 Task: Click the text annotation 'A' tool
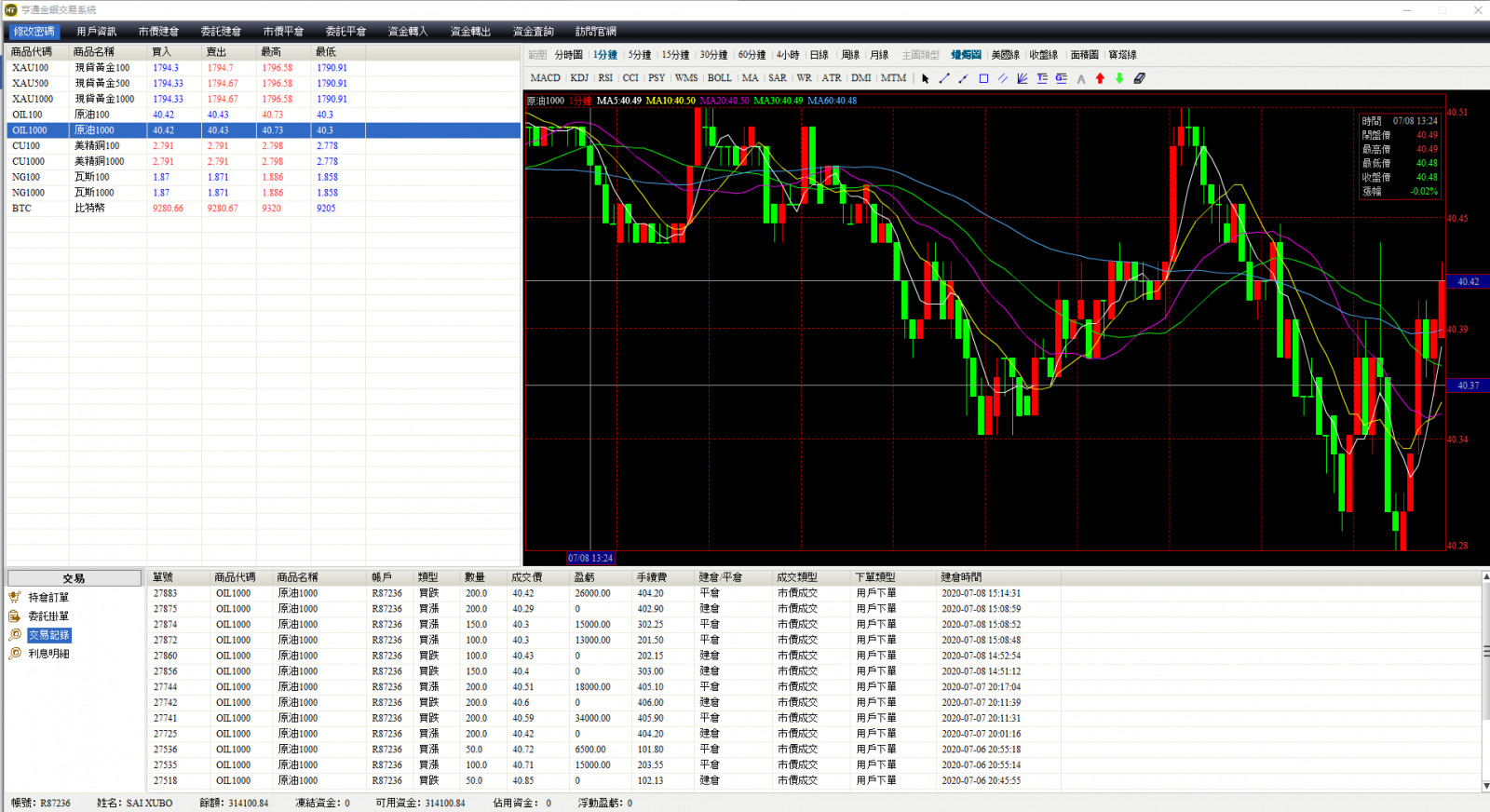click(x=1080, y=79)
